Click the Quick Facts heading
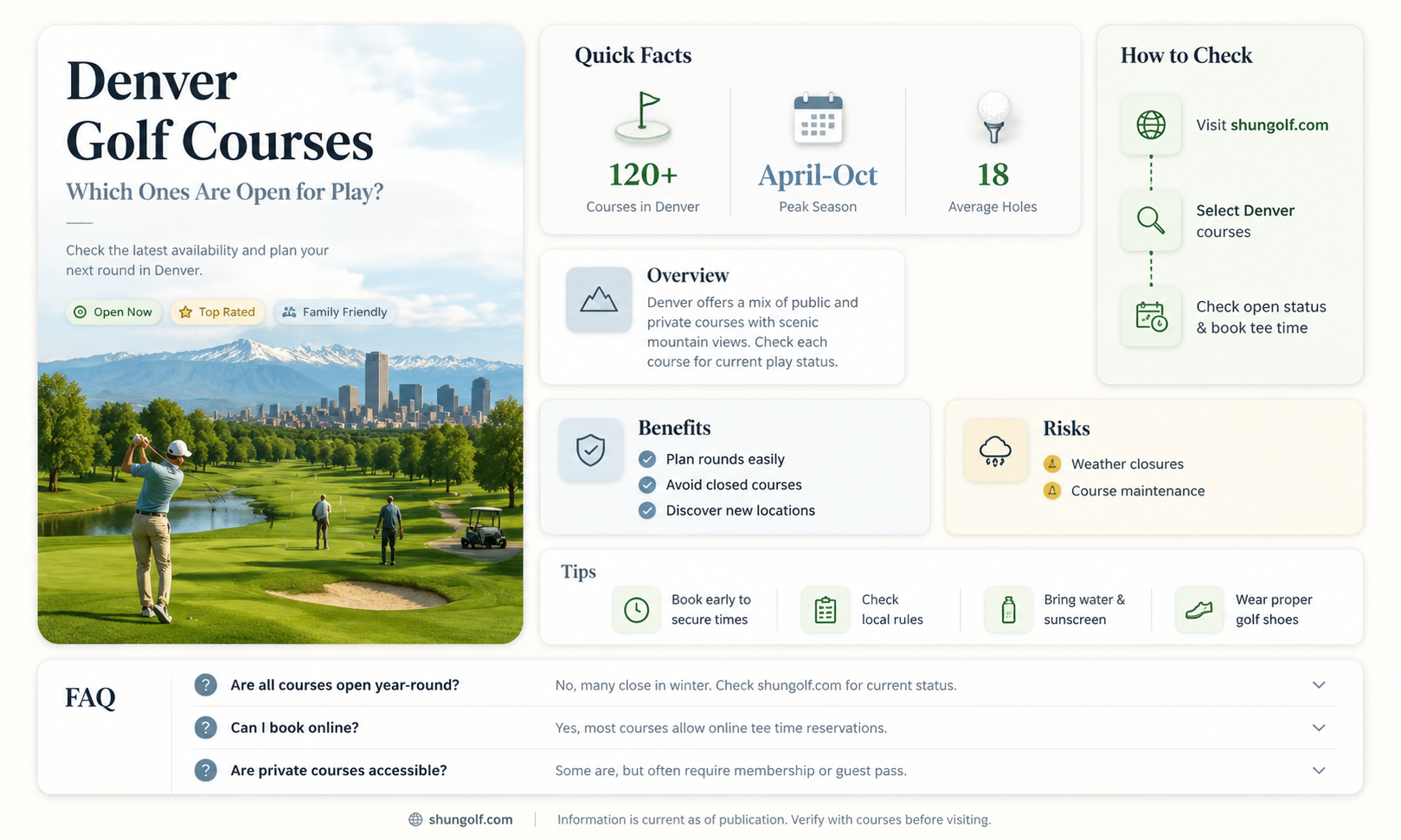 click(633, 55)
